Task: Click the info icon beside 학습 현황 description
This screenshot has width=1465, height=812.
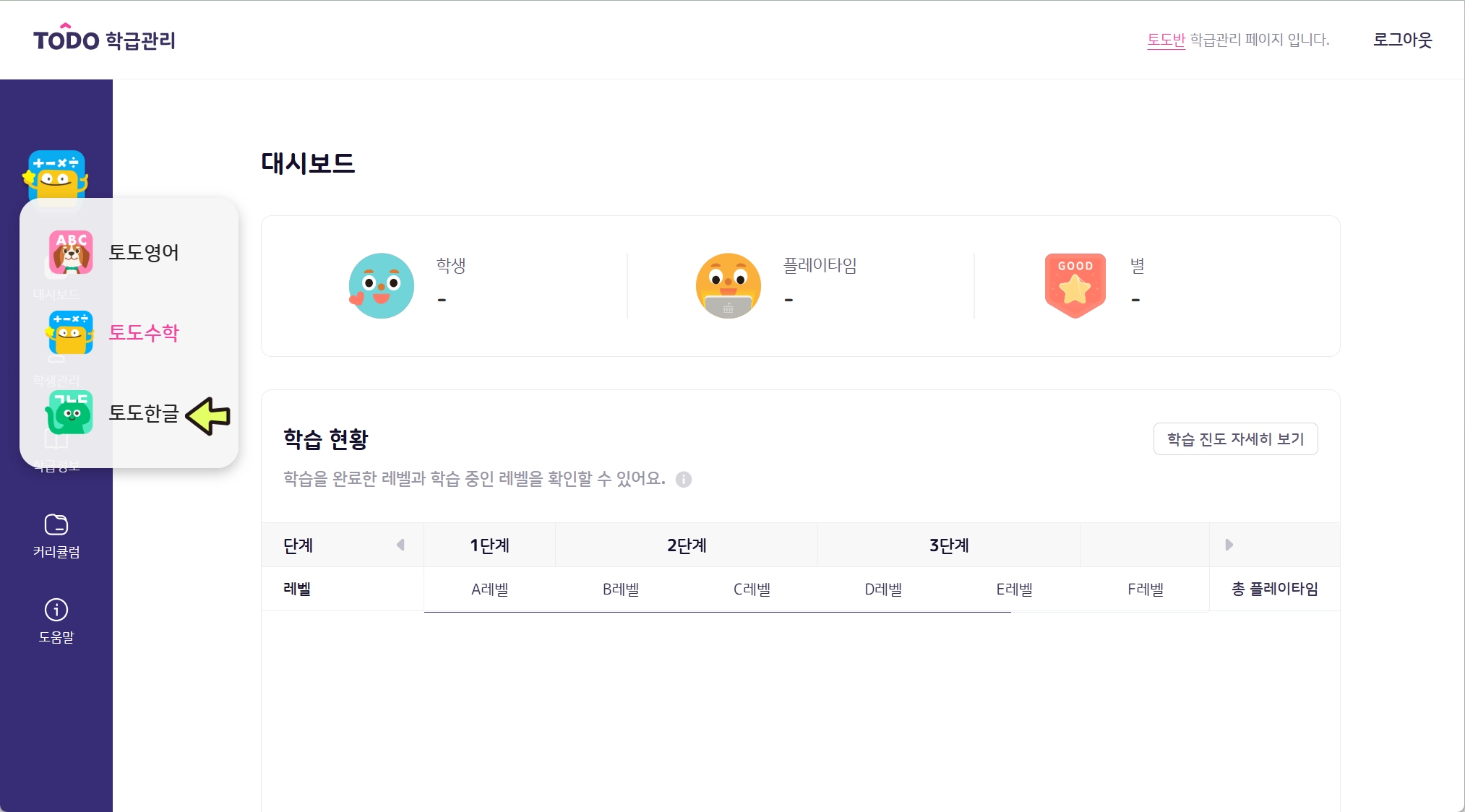Action: coord(683,480)
